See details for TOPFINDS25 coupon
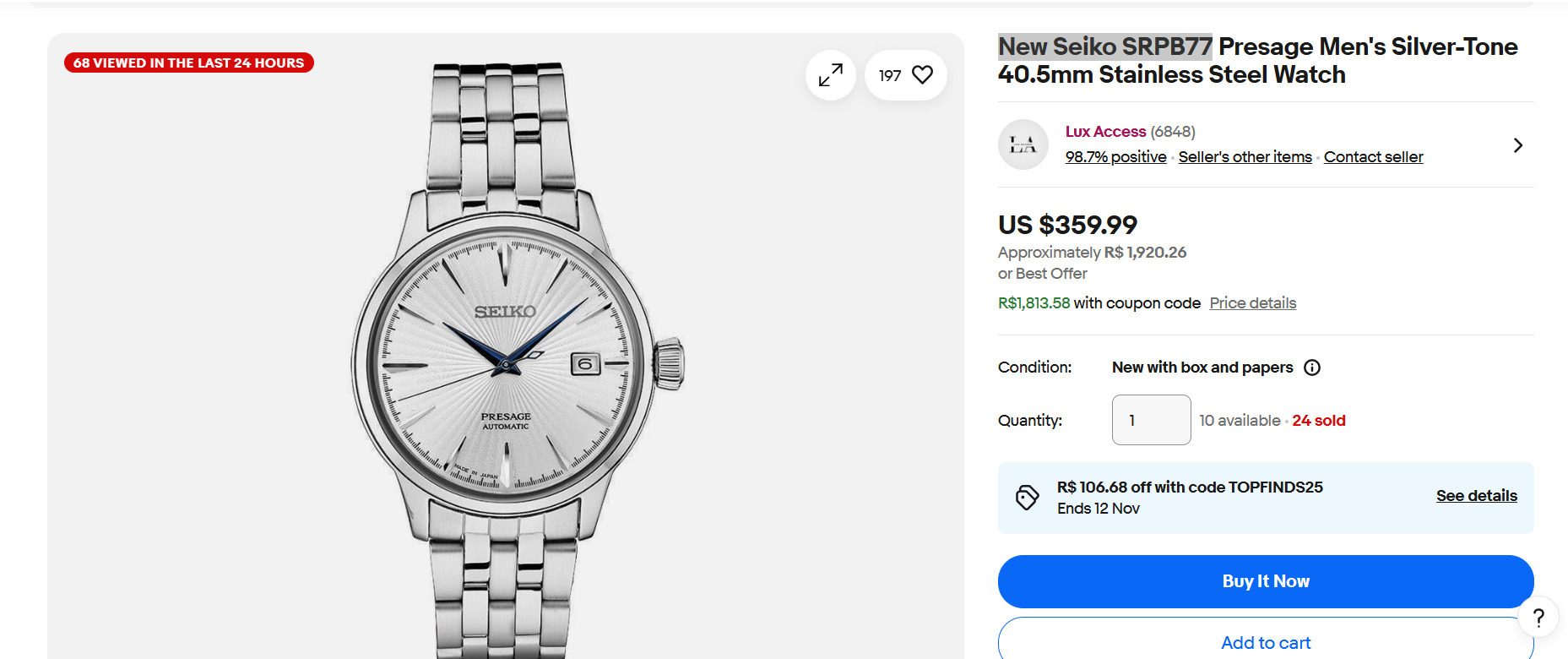Viewport: 1568px width, 659px height. 1476,496
